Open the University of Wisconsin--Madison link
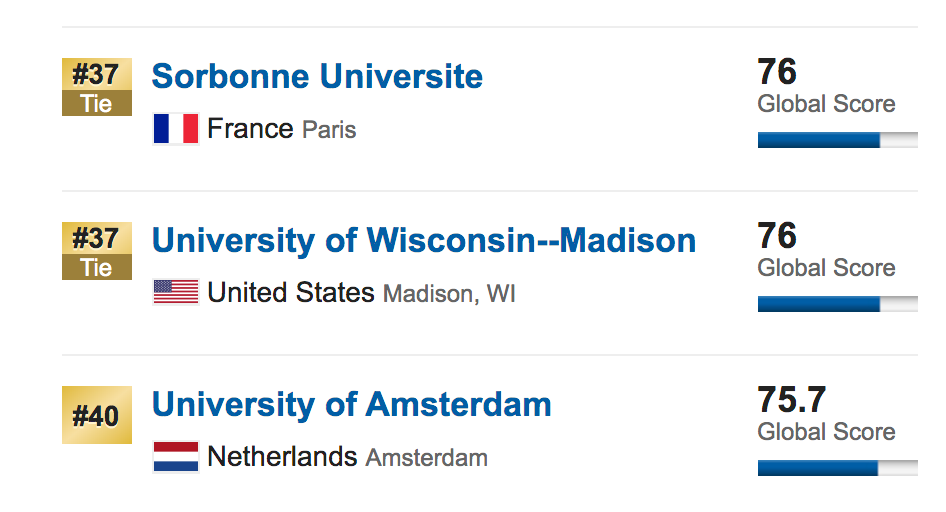 coord(424,241)
